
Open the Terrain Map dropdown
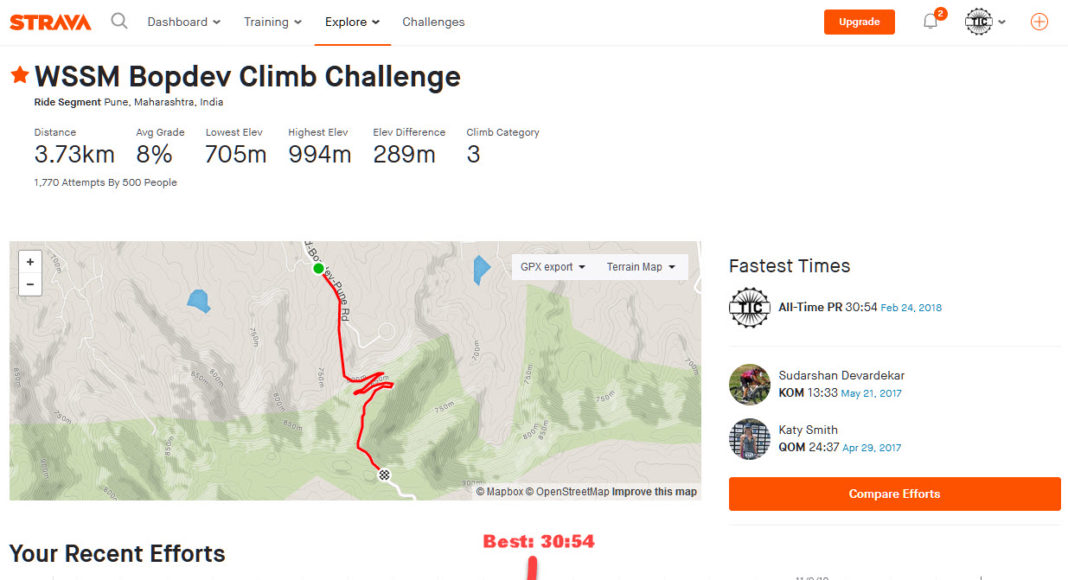coord(640,267)
